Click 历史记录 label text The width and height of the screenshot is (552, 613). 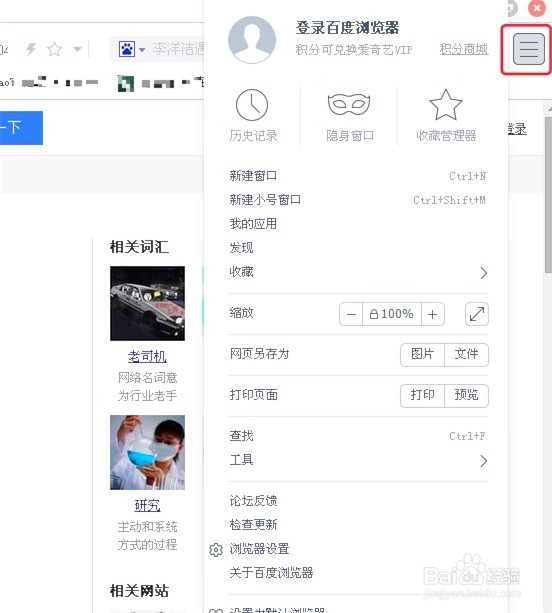pos(253,136)
